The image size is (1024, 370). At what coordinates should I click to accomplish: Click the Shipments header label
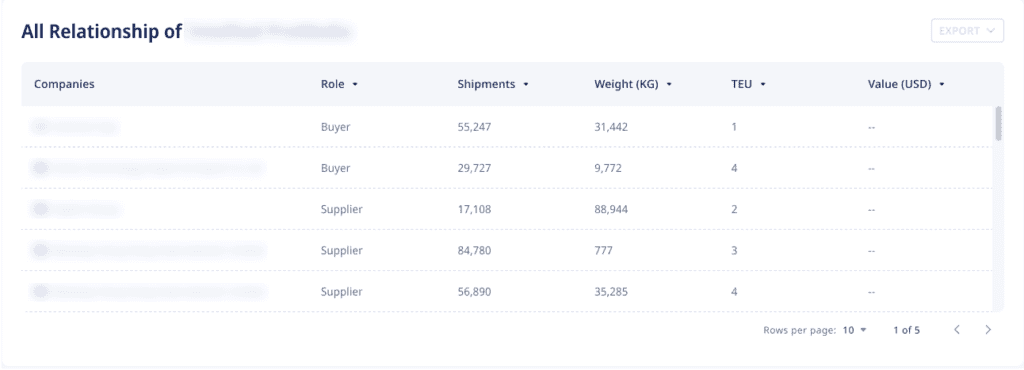click(486, 84)
